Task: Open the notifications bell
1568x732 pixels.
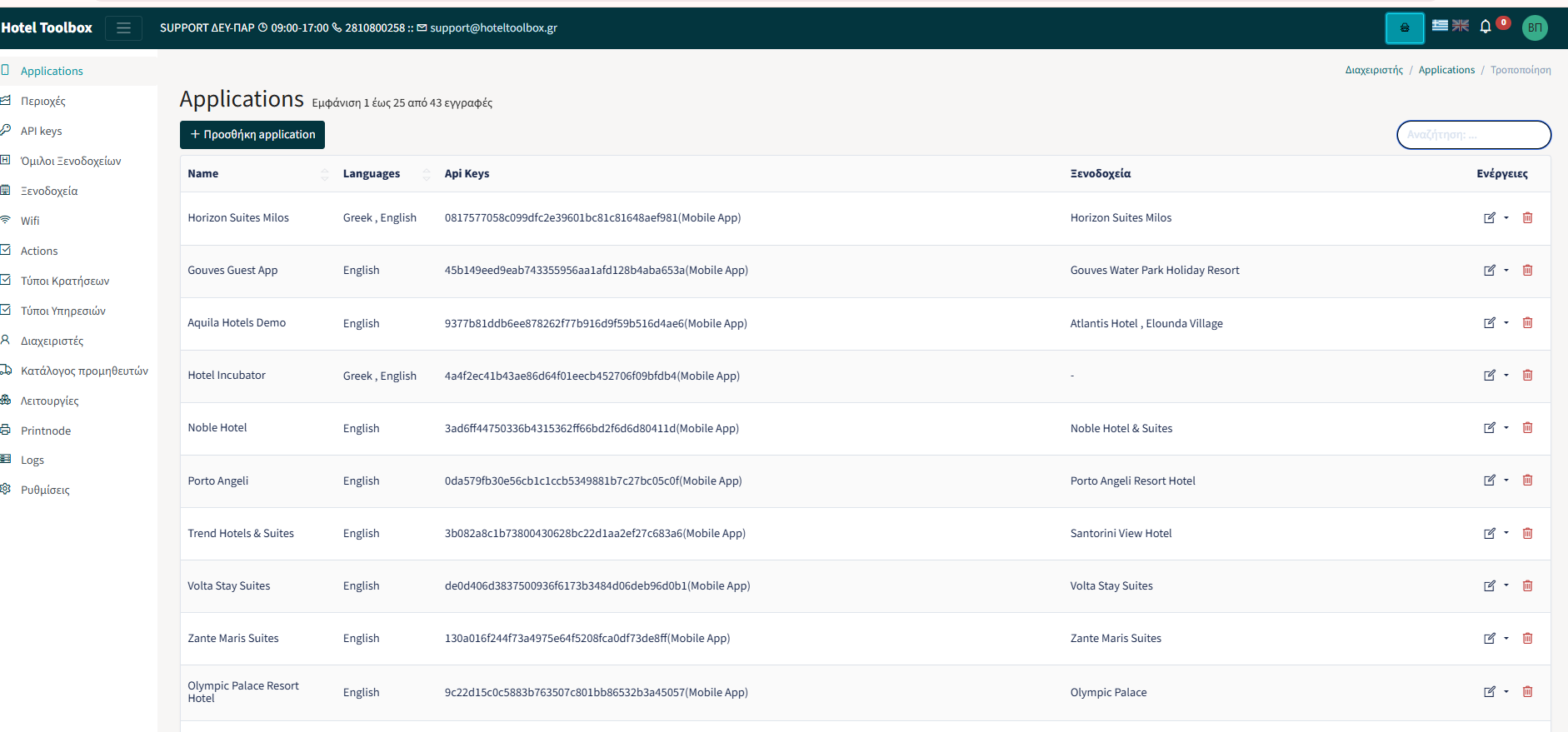Action: coord(1486,27)
